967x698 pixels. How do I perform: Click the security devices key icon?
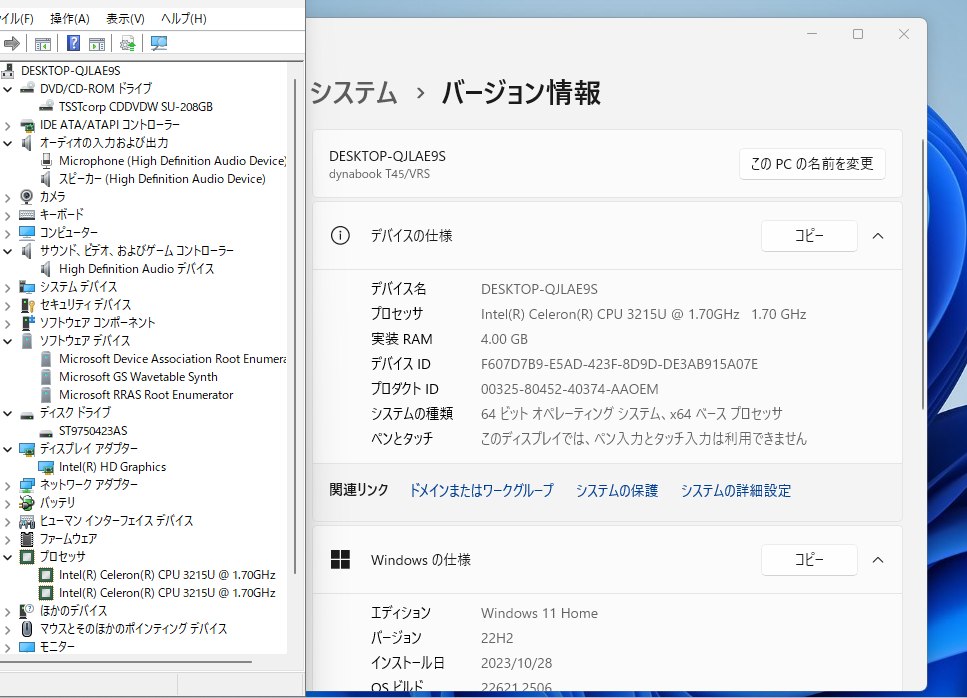click(28, 305)
